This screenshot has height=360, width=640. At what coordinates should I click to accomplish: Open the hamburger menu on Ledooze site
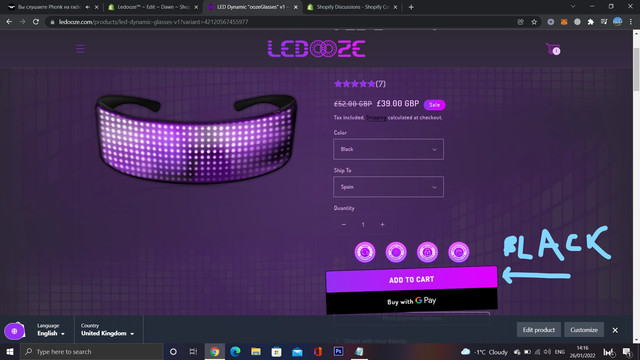[x=80, y=49]
